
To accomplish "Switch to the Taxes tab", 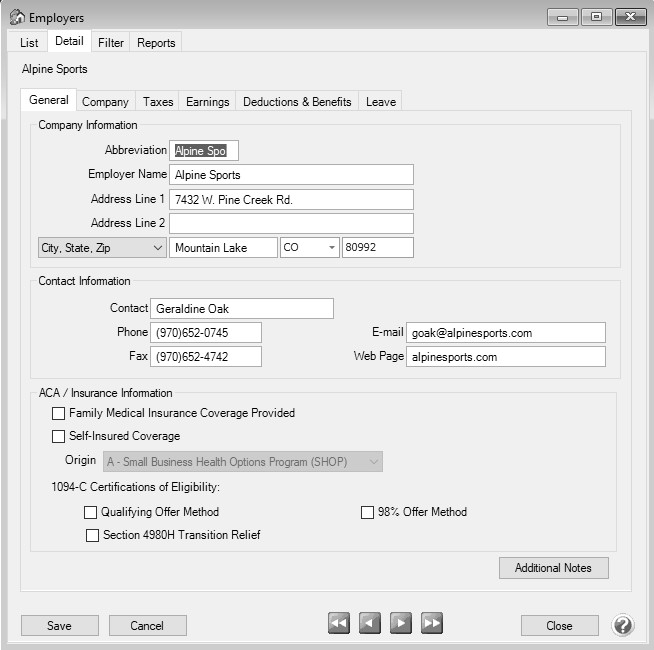I will coord(158,102).
